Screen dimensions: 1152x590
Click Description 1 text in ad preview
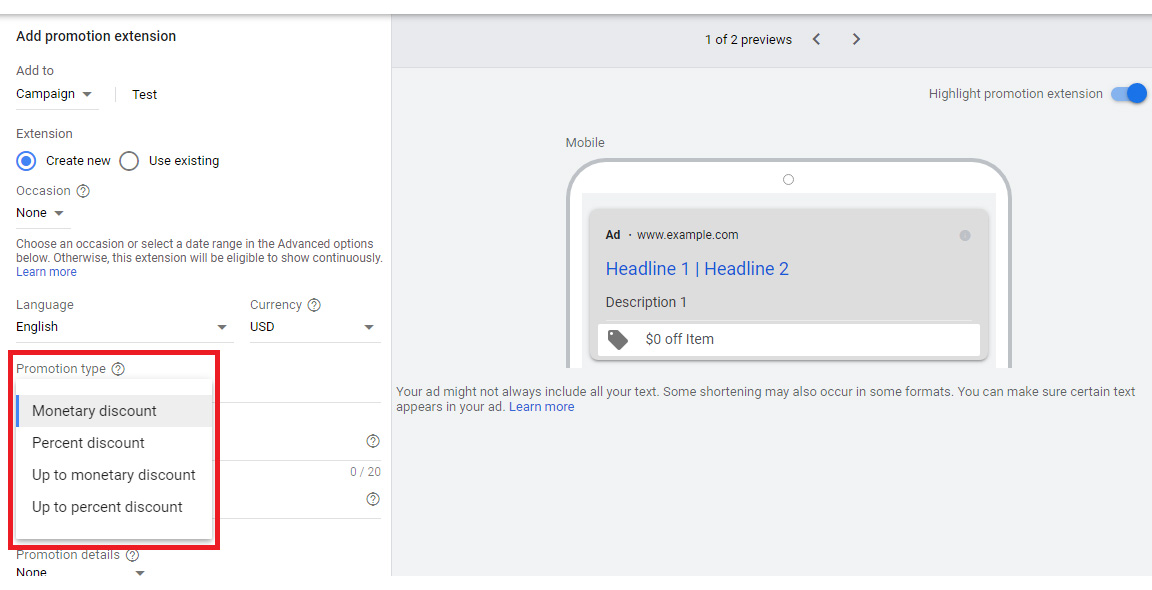tap(646, 302)
